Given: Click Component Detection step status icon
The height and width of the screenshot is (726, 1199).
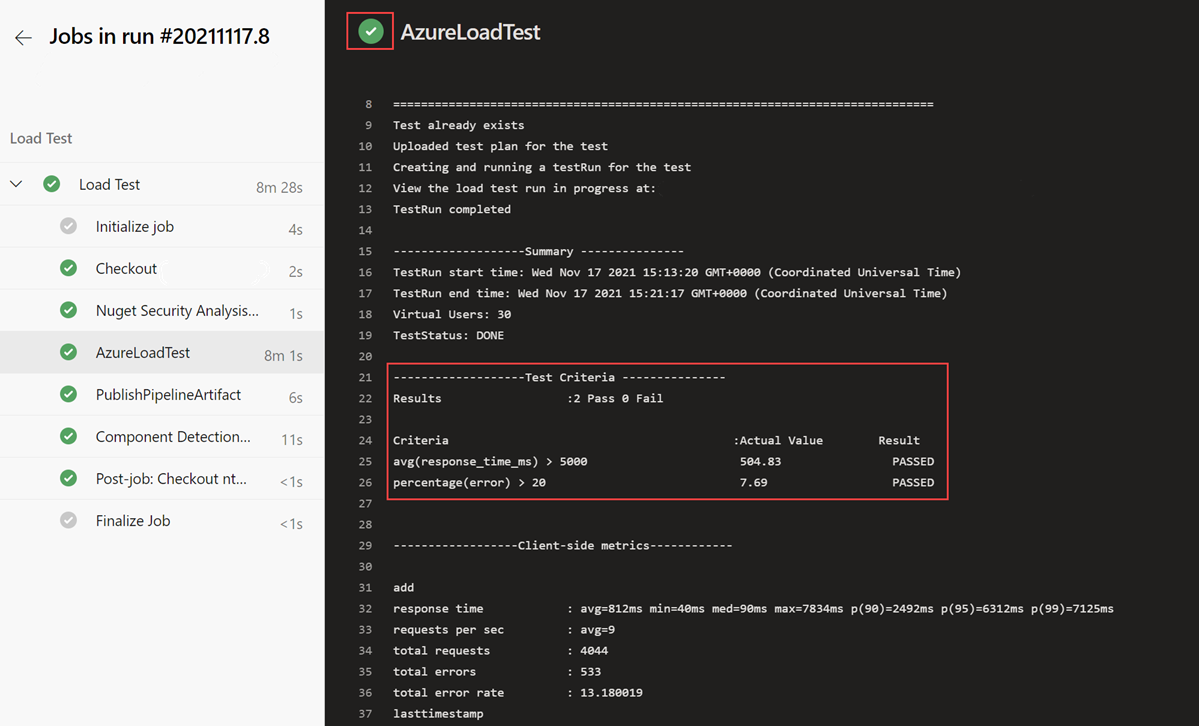Looking at the screenshot, I should pyautogui.click(x=68, y=436).
